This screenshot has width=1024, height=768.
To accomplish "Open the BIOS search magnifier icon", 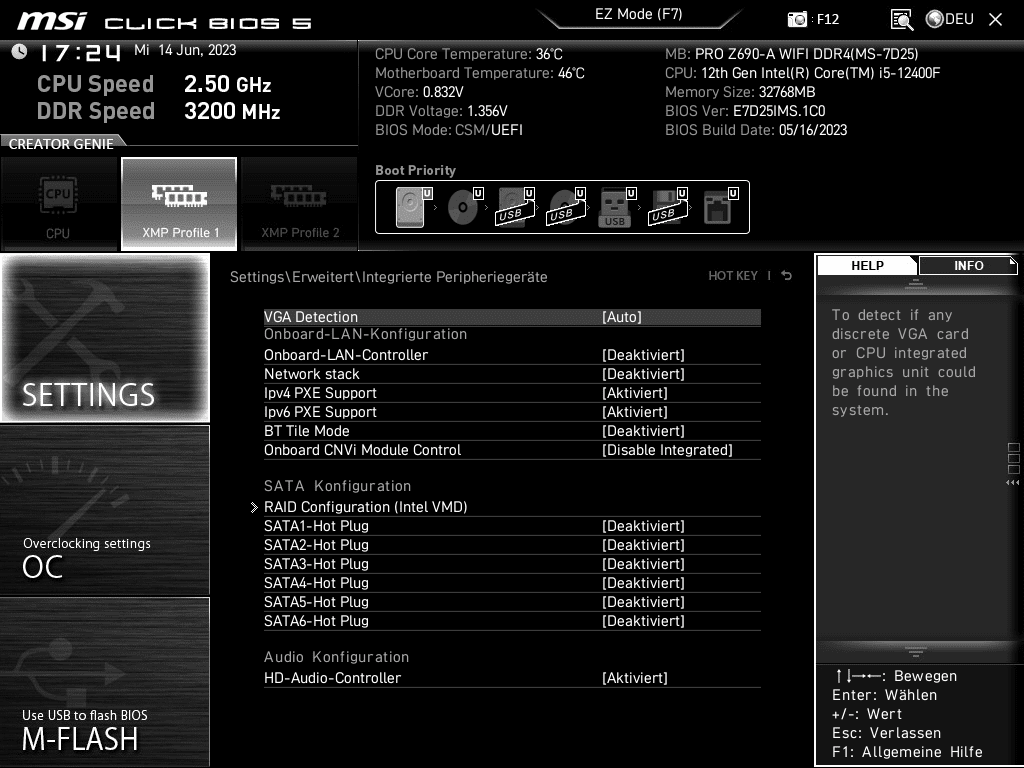I will pyautogui.click(x=902, y=20).
